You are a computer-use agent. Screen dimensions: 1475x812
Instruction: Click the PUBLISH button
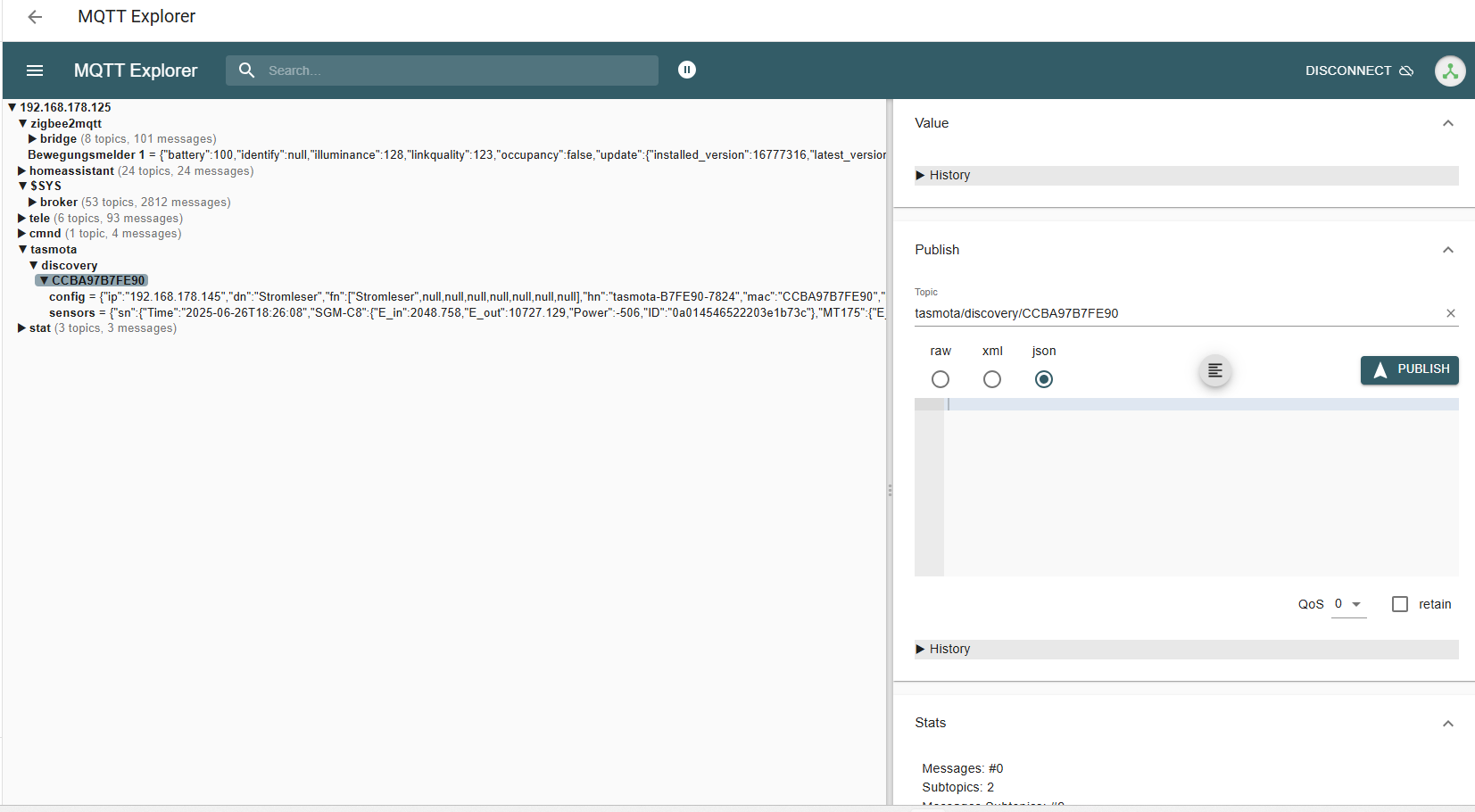[1410, 369]
